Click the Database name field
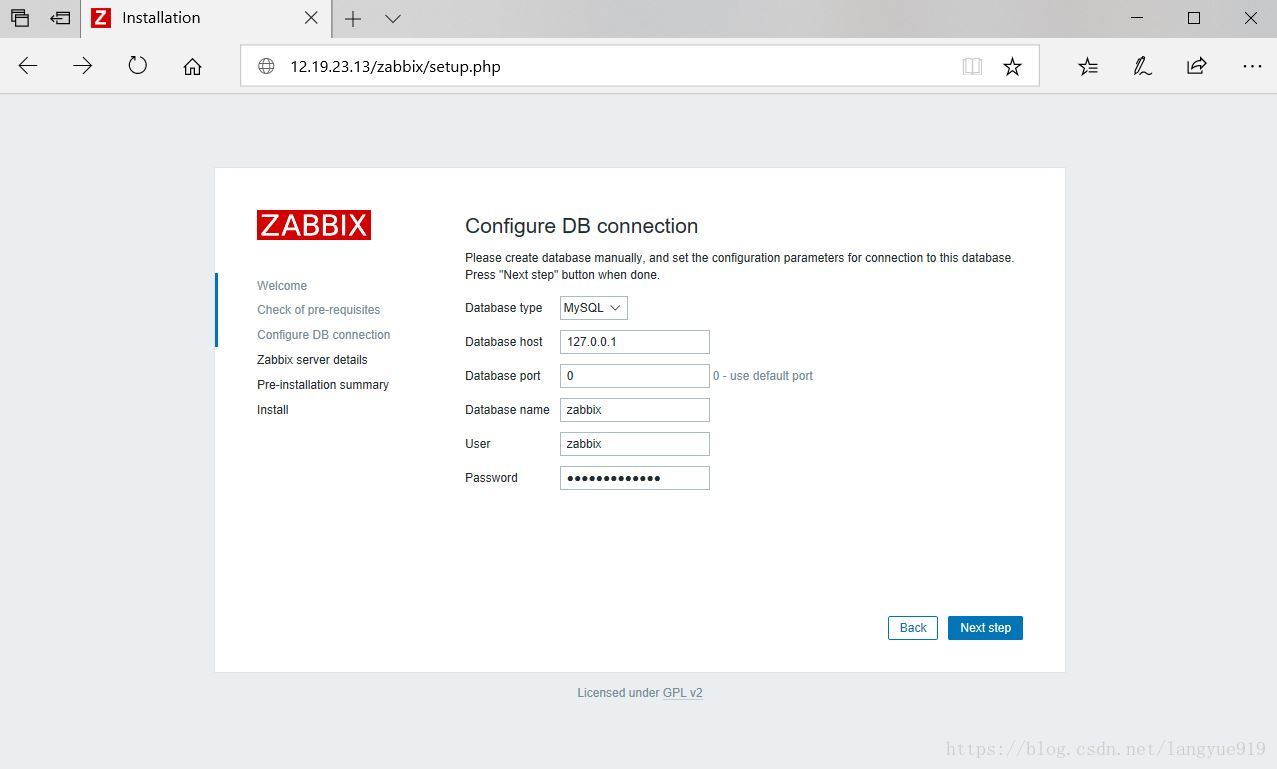This screenshot has width=1277, height=769. pyautogui.click(x=635, y=410)
